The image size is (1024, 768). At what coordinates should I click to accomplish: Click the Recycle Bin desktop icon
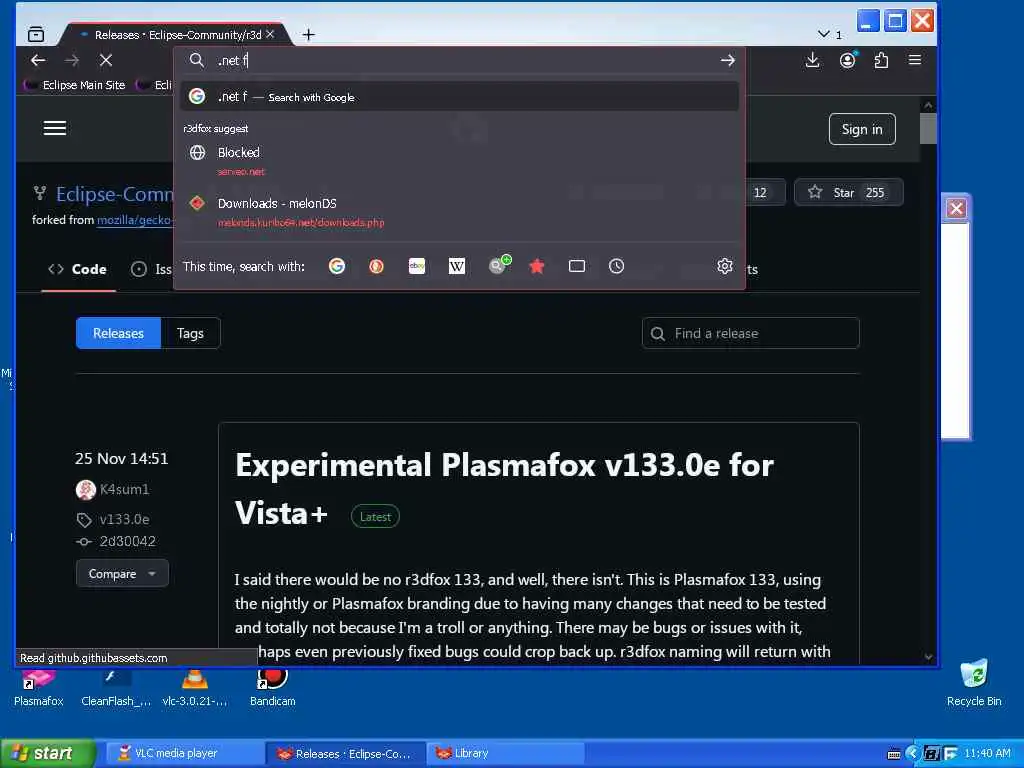(x=974, y=683)
